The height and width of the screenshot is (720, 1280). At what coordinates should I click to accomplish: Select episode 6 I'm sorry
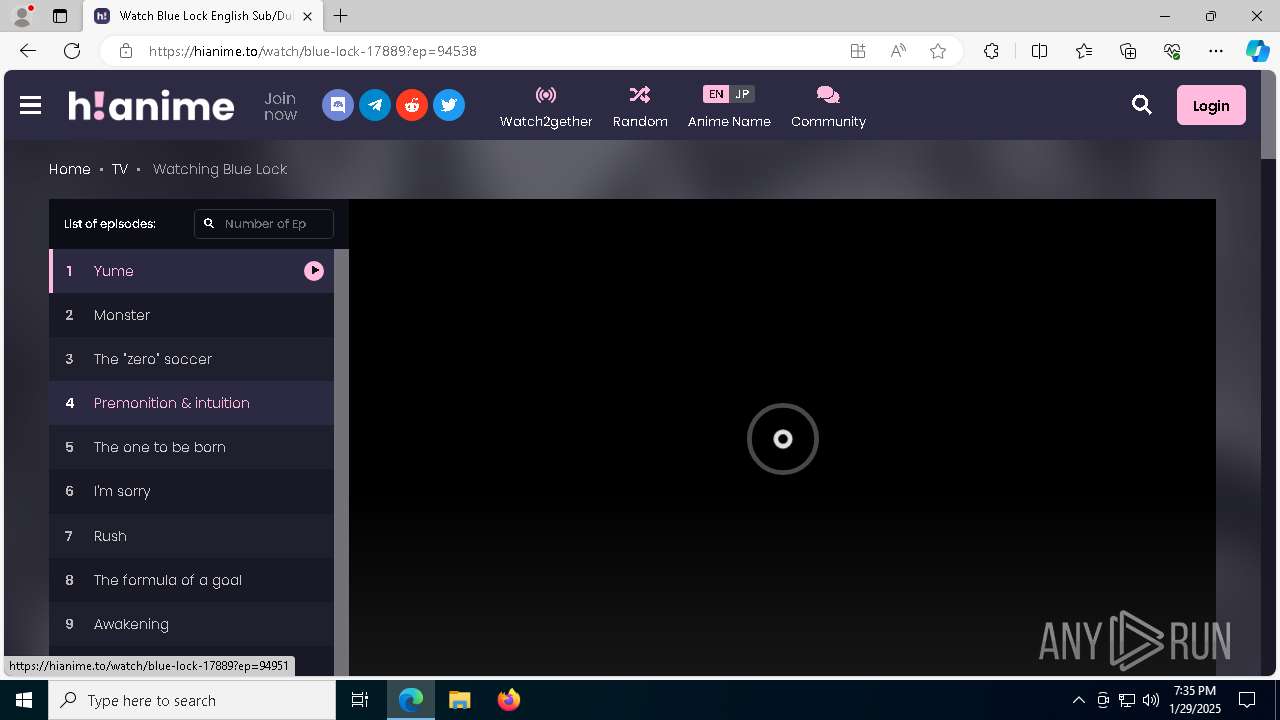click(x=191, y=491)
